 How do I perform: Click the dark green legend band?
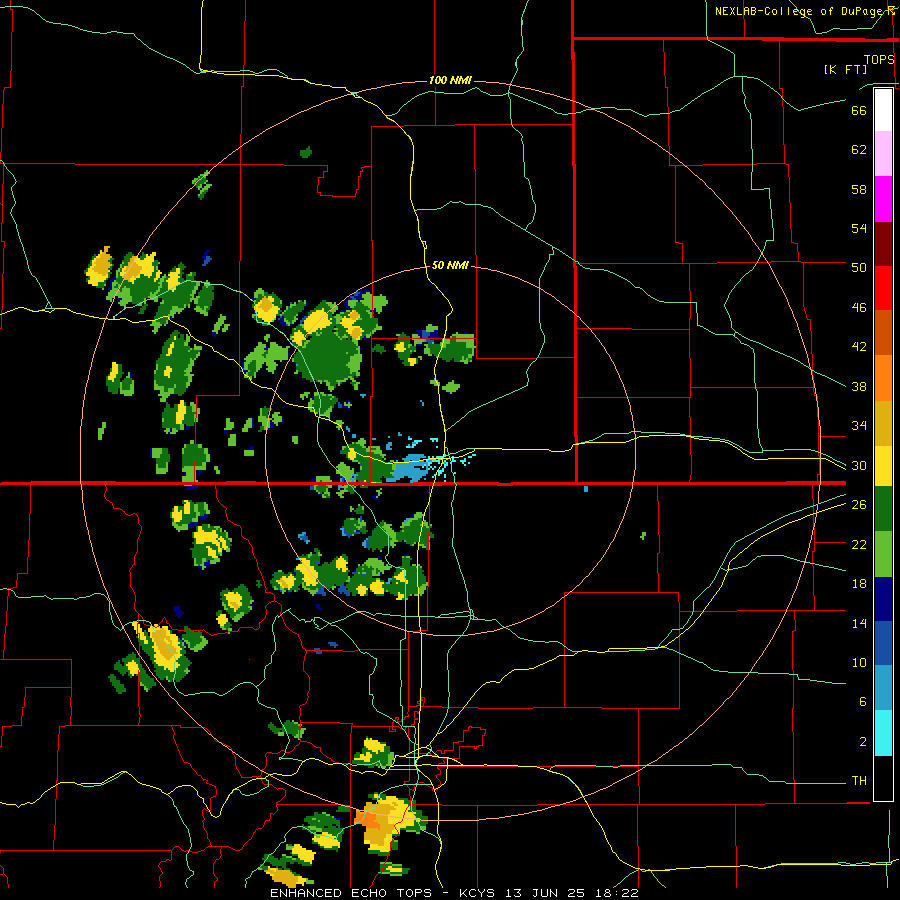point(883,509)
